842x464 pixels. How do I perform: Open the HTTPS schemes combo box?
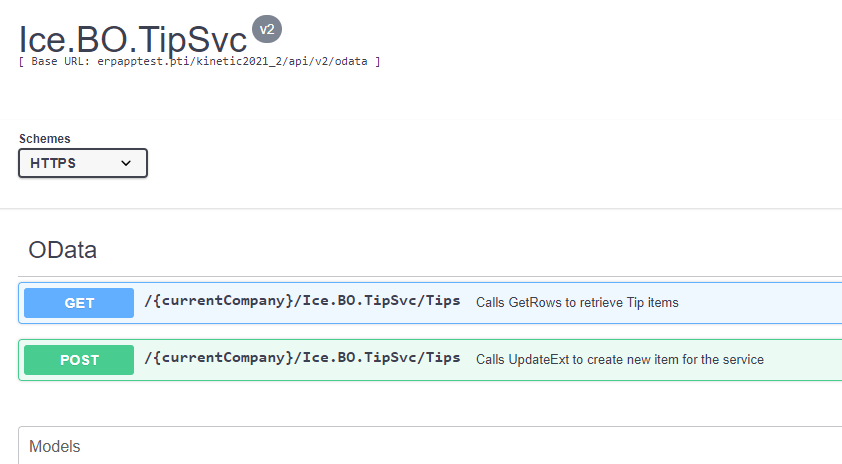[x=83, y=163]
